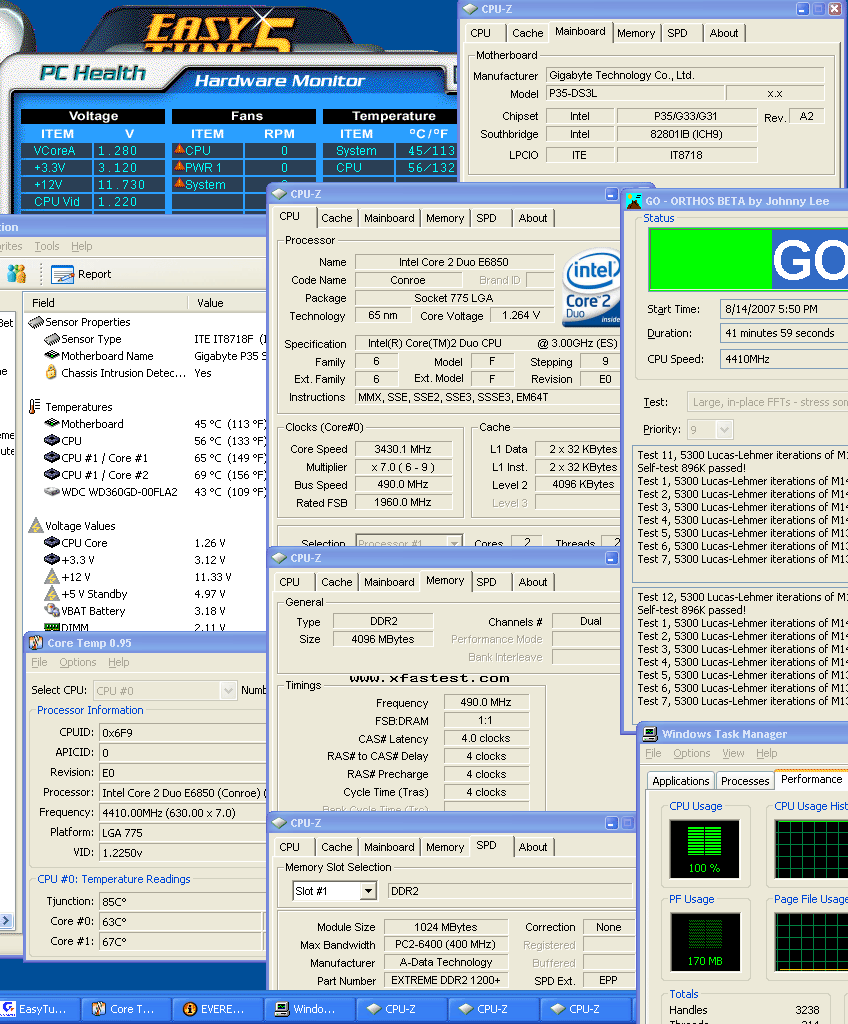Screen dimensions: 848x1024
Task: Click the CPU #1 / Core #2 chip icon
Action: (52, 474)
